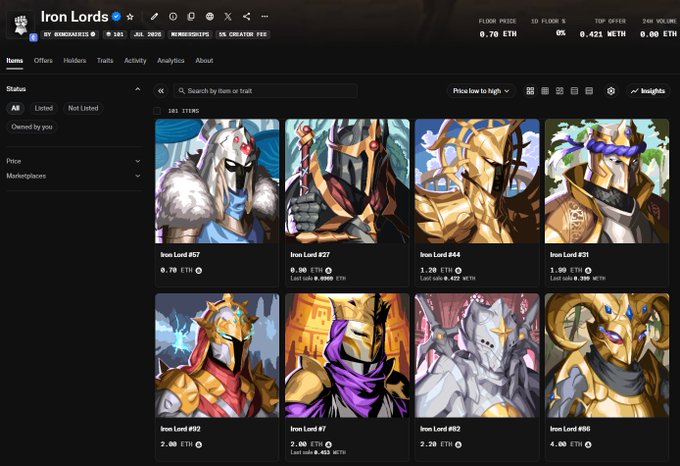Screen dimensions: 680x466
Task: Open the collection info icon
Action: click(173, 16)
